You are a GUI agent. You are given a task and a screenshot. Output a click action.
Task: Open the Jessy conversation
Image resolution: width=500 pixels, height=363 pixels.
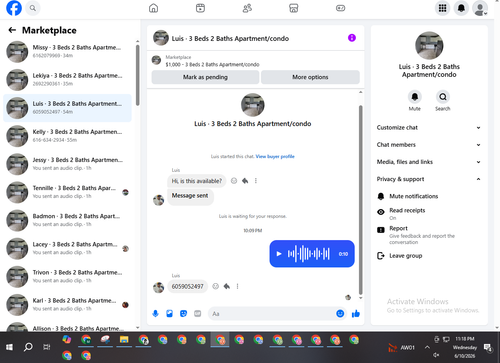68,164
